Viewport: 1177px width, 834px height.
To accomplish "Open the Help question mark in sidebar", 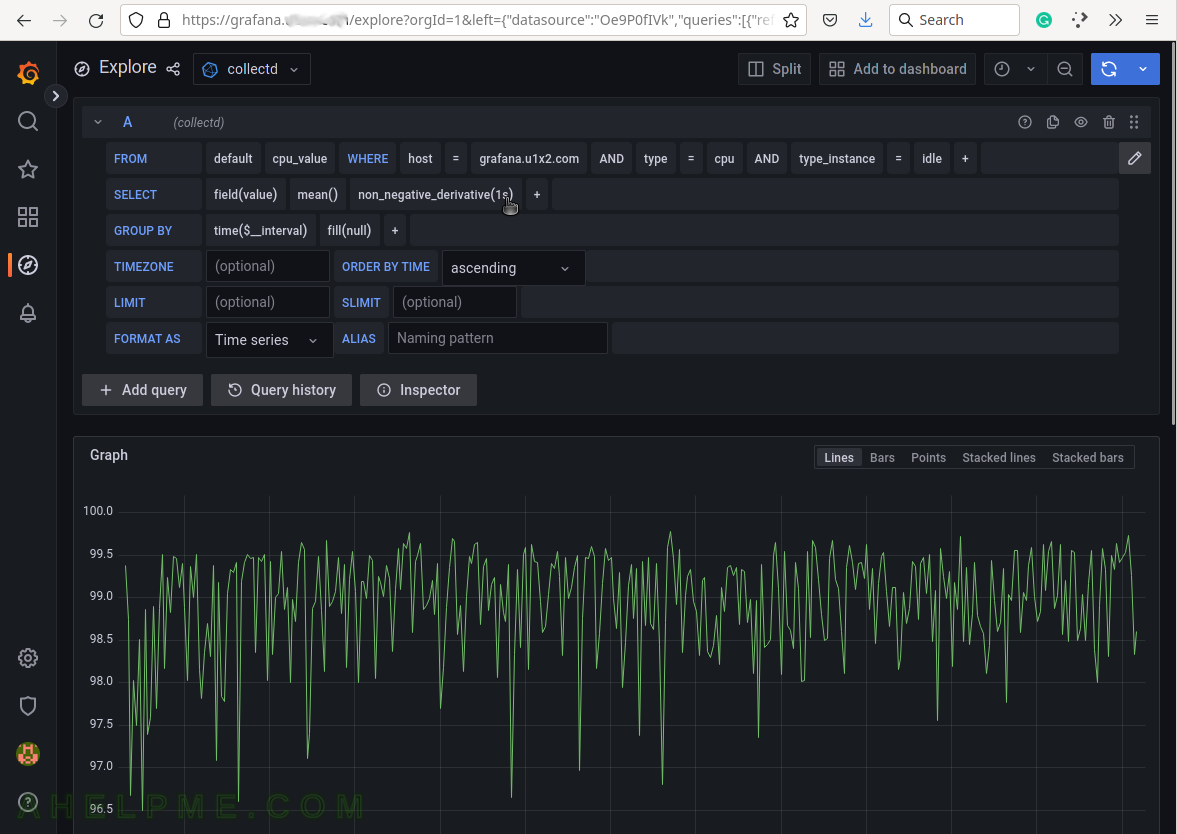I will click(28, 802).
